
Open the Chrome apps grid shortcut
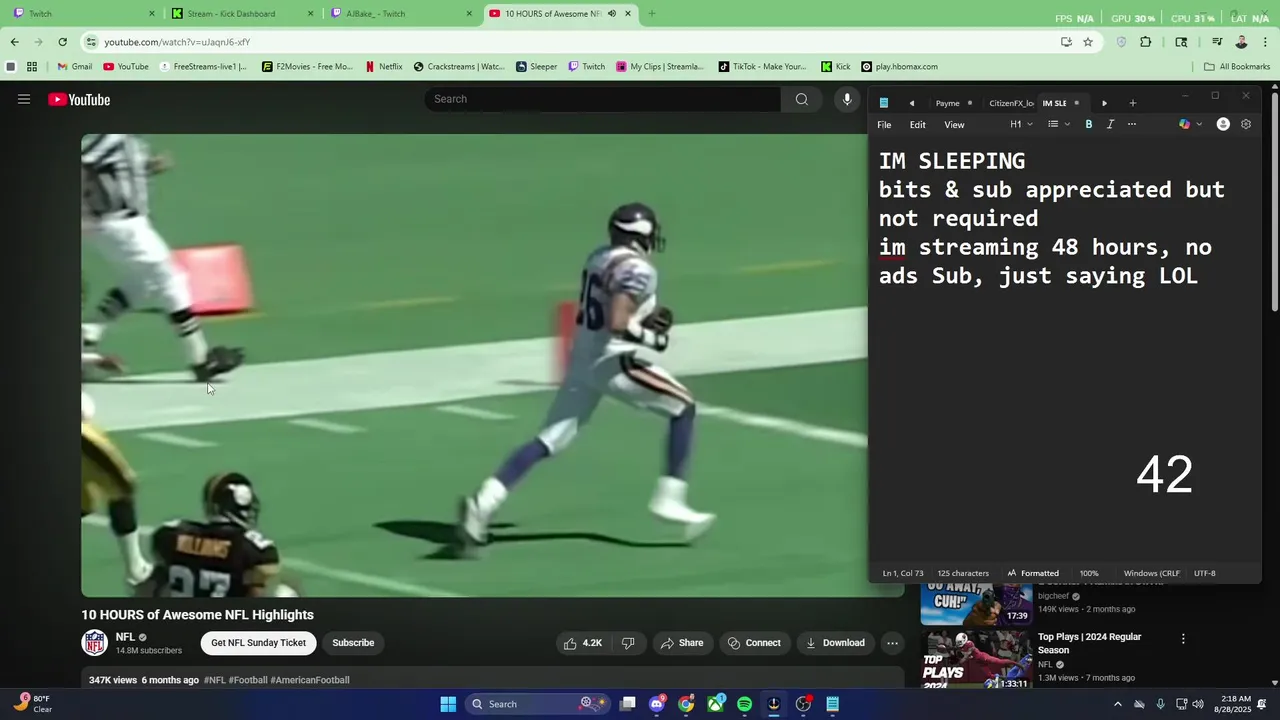coord(32,67)
